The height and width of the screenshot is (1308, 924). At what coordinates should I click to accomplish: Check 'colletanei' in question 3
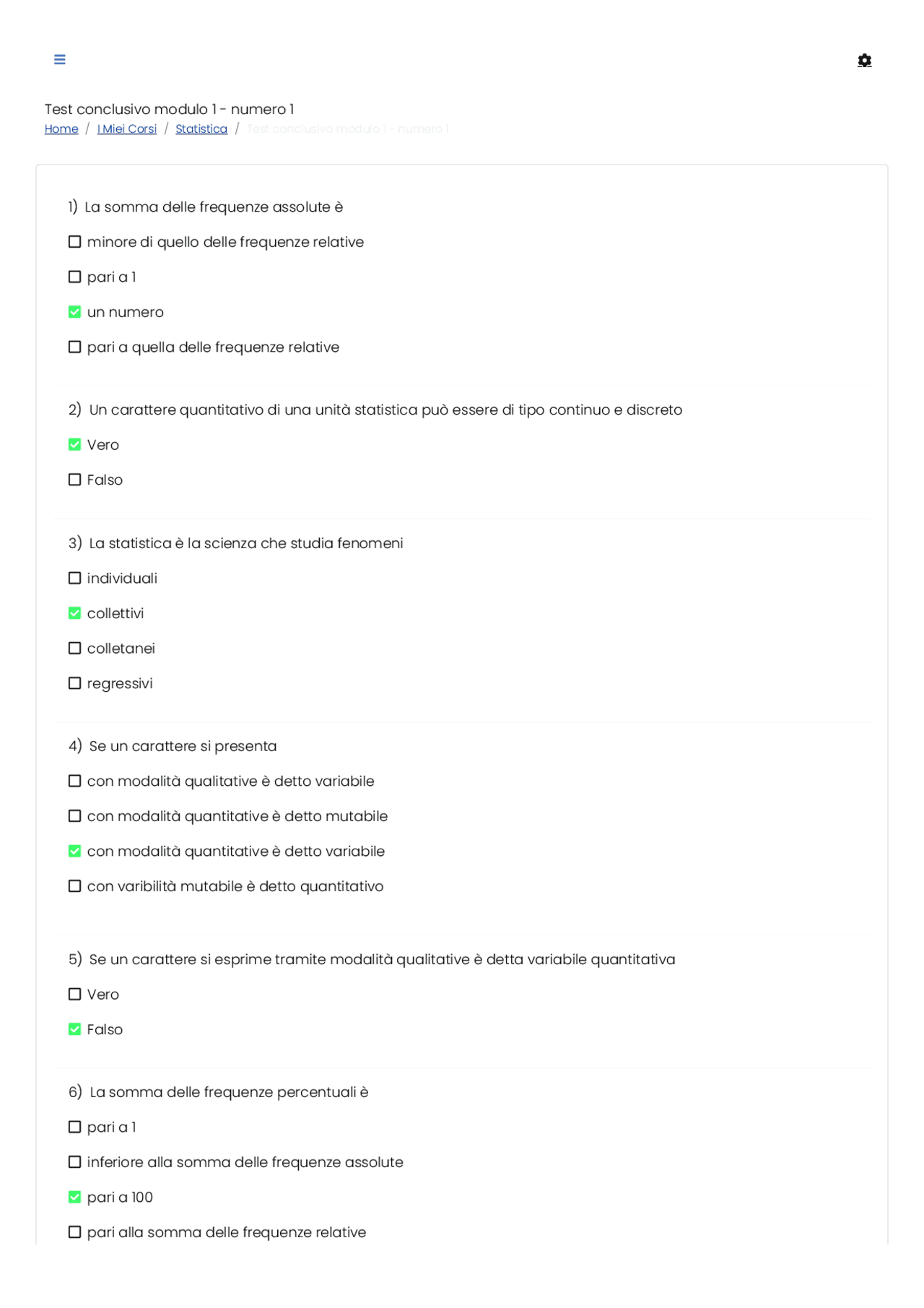(74, 647)
